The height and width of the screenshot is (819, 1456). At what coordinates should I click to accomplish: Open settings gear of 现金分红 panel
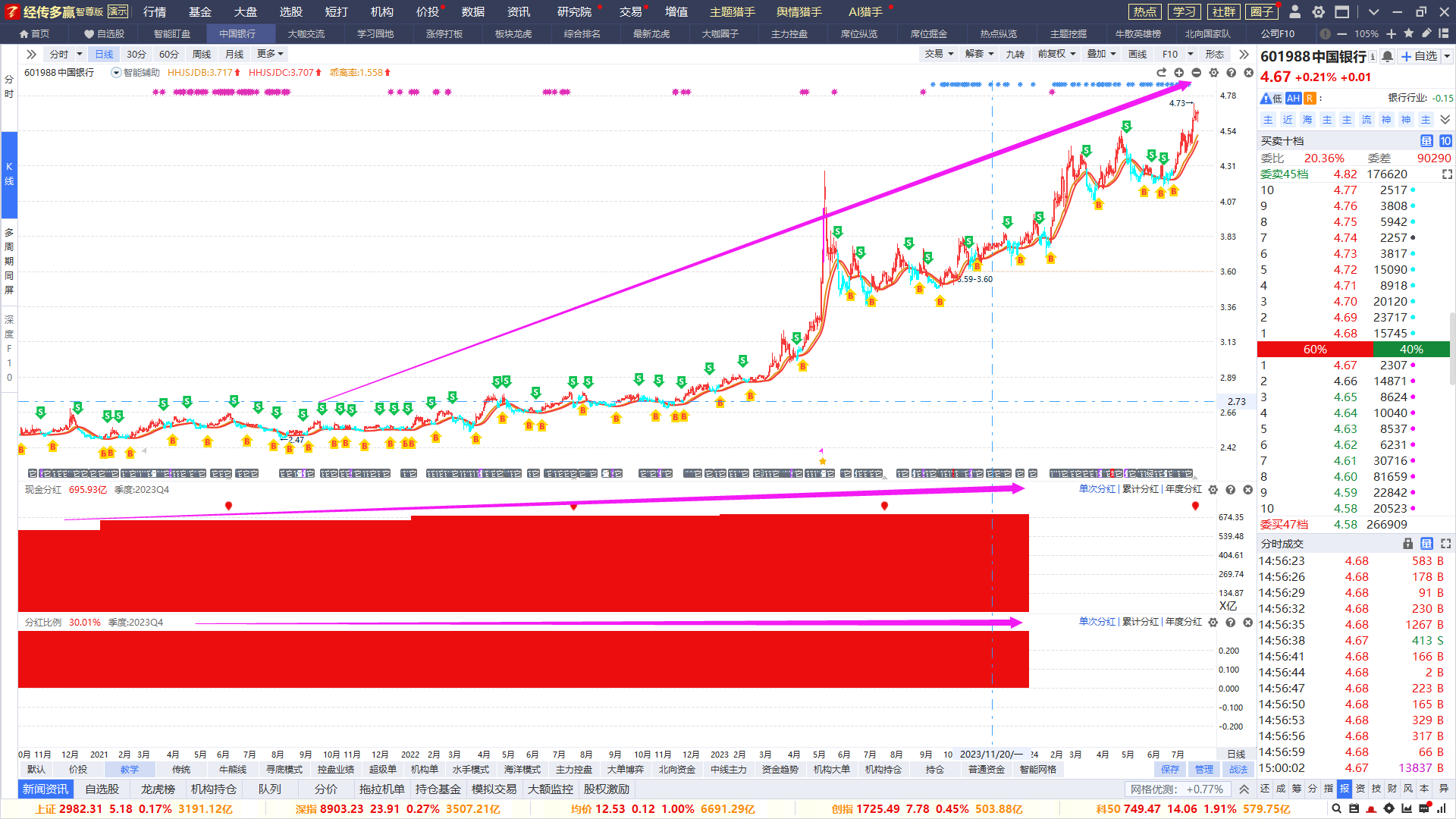pos(1213,490)
